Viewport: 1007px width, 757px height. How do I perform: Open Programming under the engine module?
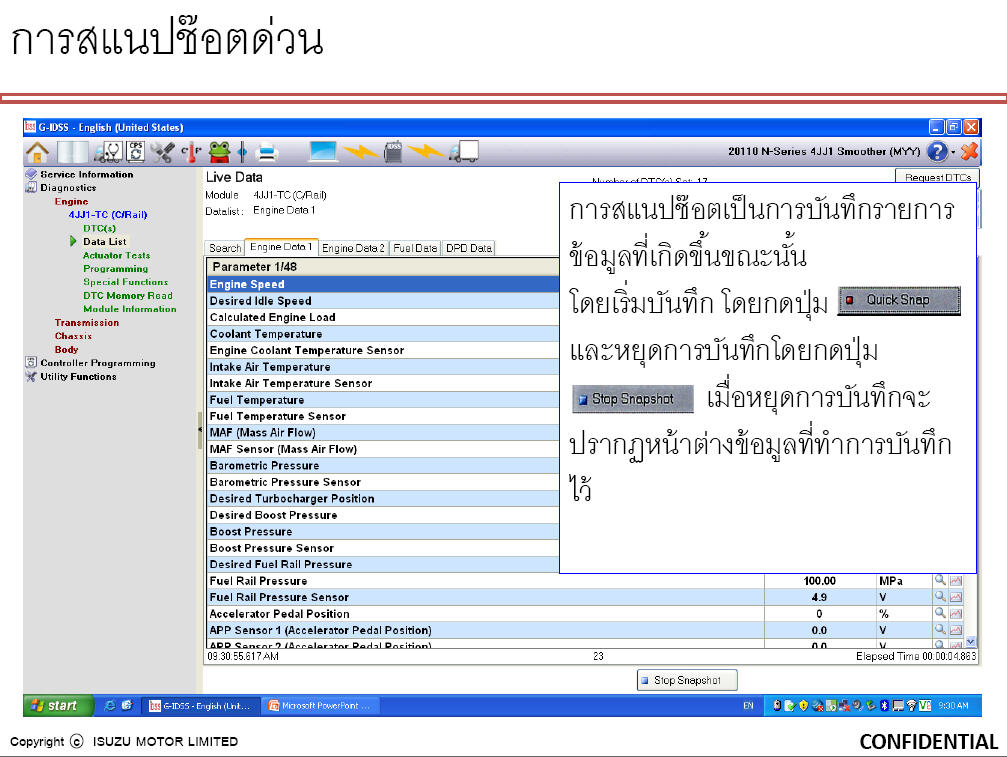[116, 268]
